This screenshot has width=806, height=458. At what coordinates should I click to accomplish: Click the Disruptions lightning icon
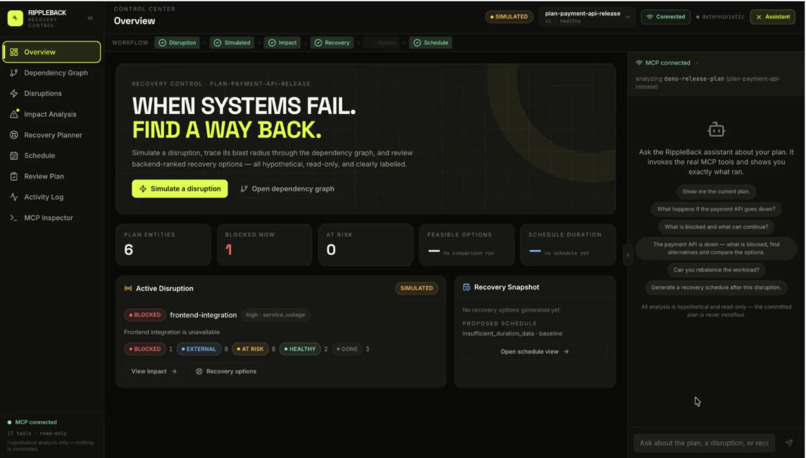14,94
